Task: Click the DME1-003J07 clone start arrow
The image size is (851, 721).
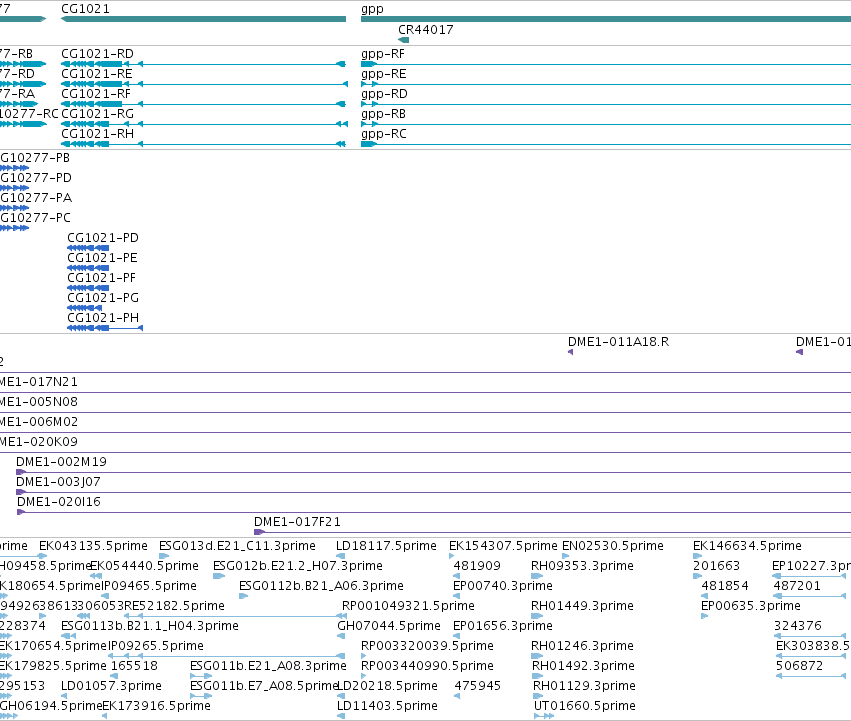Action: tap(21, 492)
